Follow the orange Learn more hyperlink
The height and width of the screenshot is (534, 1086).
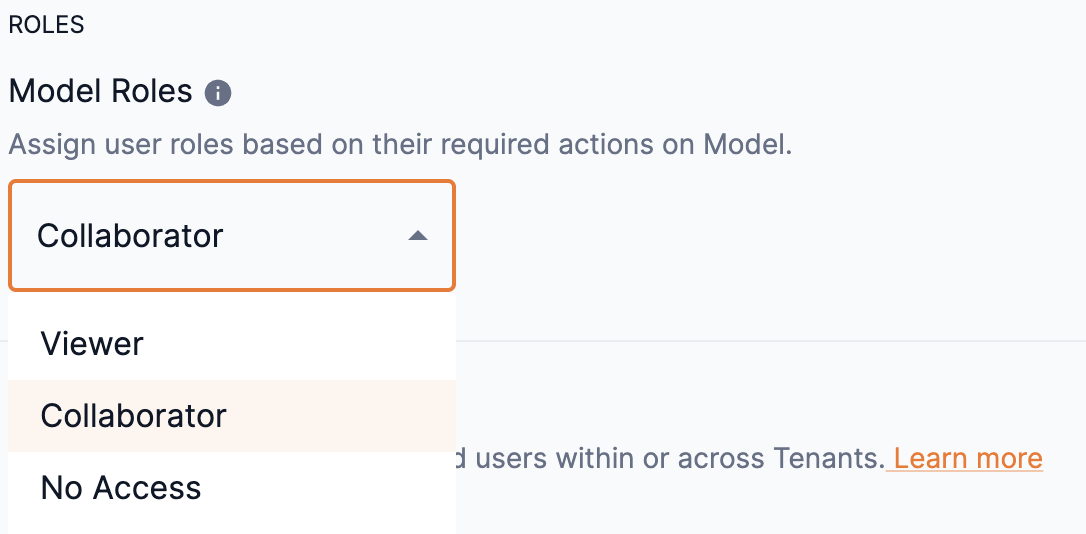(x=968, y=458)
